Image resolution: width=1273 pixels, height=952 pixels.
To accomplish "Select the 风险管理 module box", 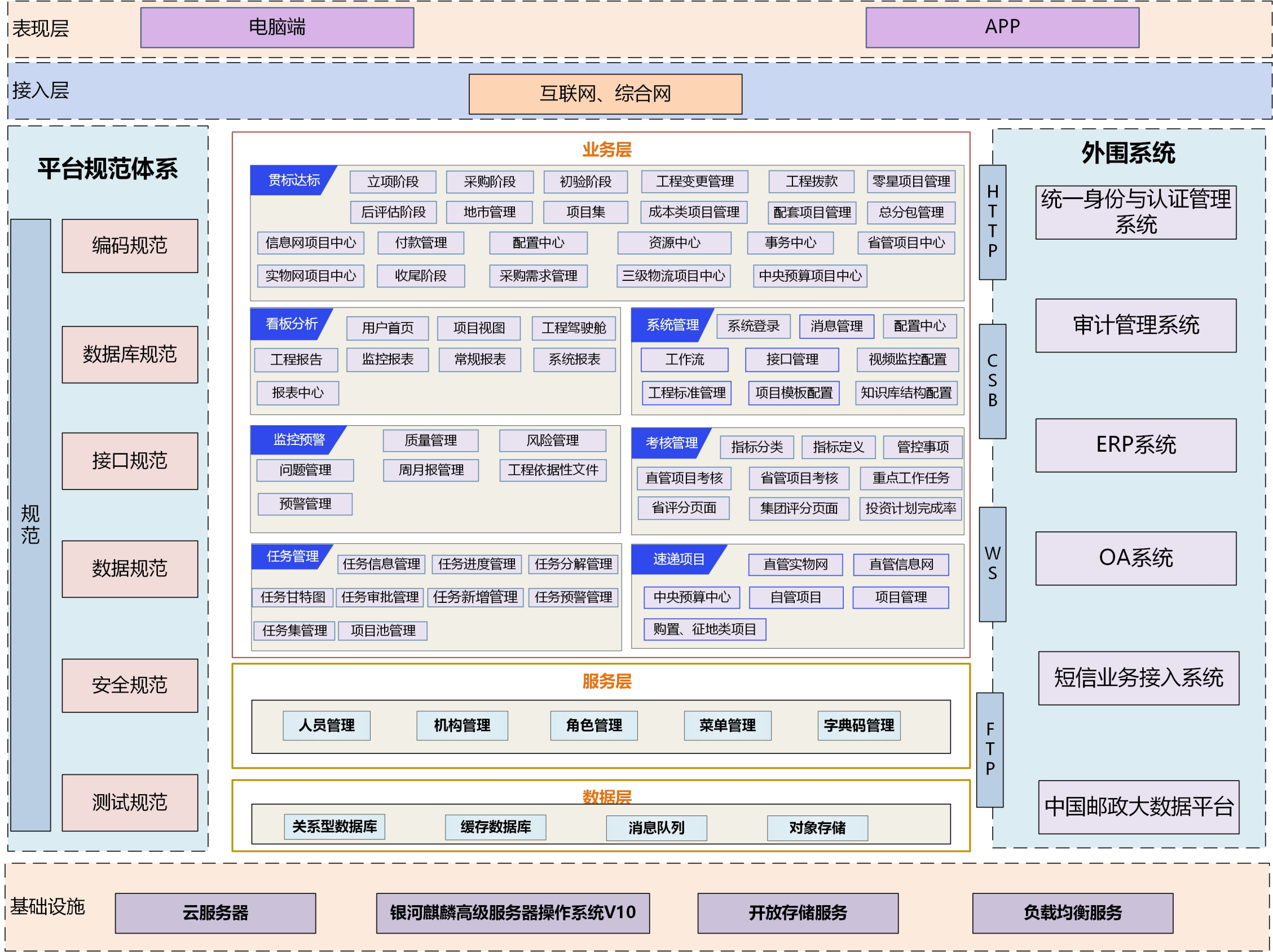I will 552,440.
